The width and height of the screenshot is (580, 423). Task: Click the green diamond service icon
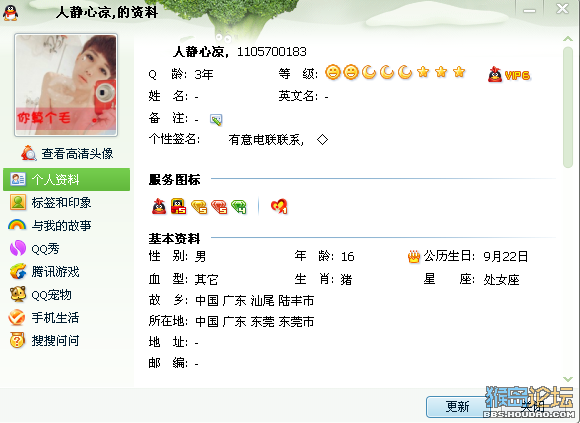click(239, 207)
